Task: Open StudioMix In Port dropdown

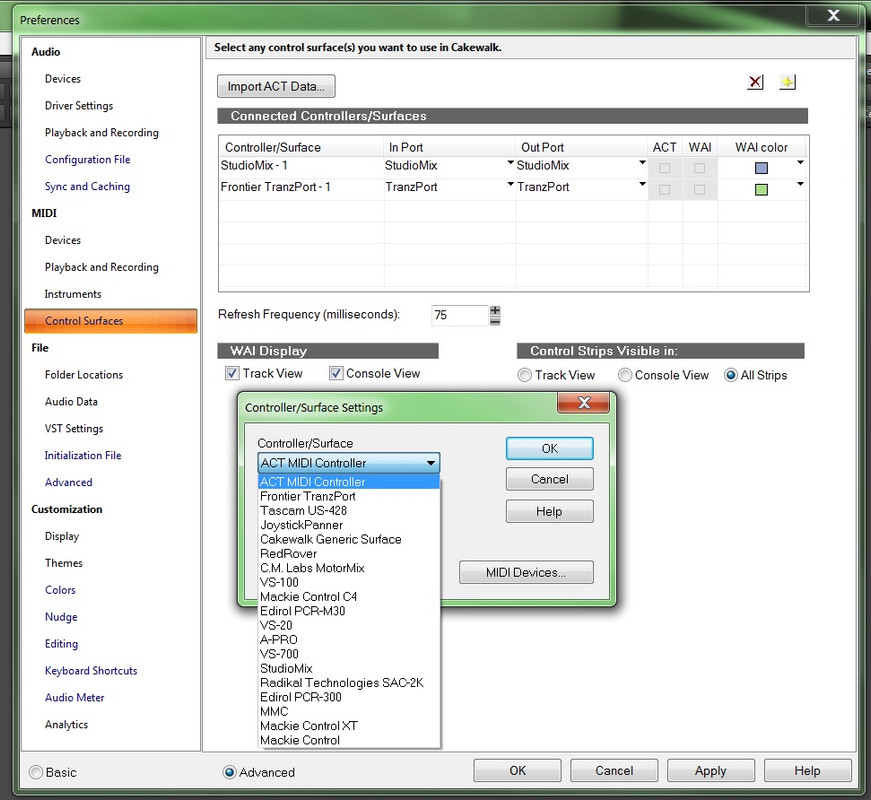Action: point(510,163)
